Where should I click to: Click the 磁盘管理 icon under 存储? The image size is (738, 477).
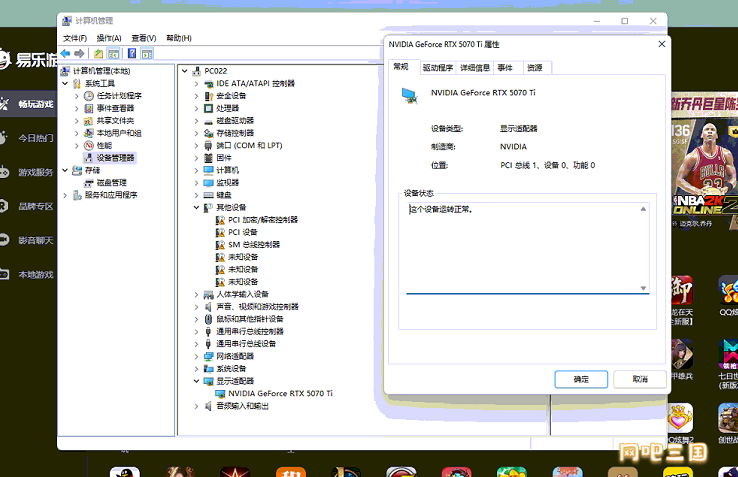[88, 183]
